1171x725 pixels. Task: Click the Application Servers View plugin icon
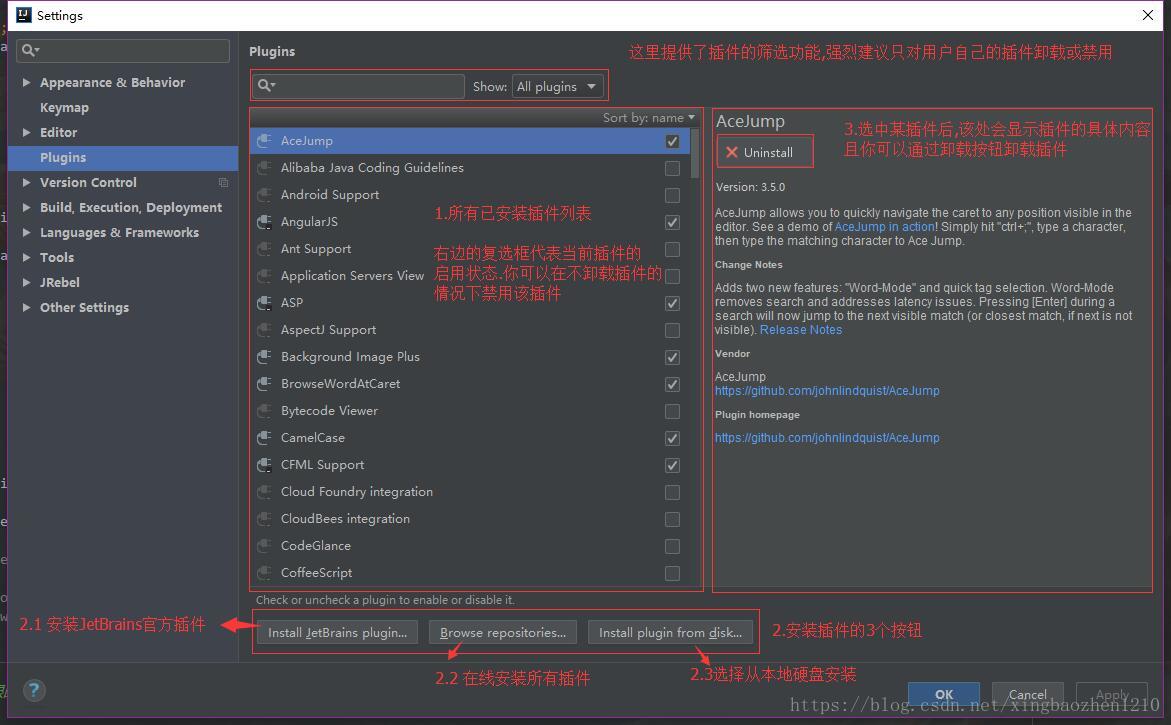pyautogui.click(x=264, y=276)
